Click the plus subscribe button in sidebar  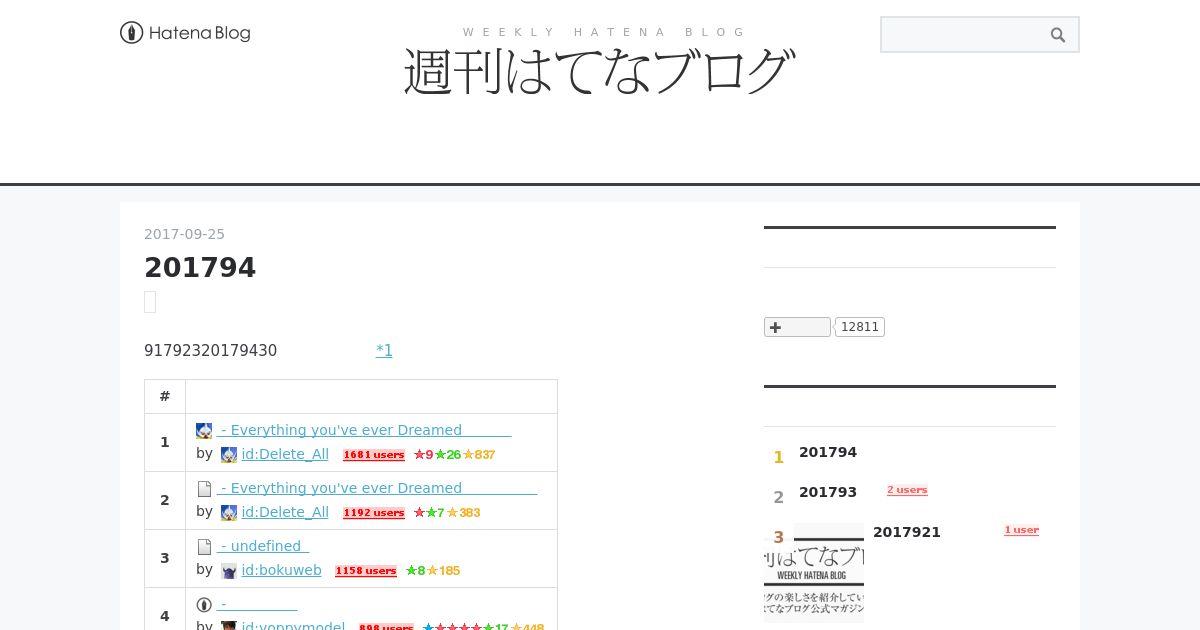tap(797, 327)
